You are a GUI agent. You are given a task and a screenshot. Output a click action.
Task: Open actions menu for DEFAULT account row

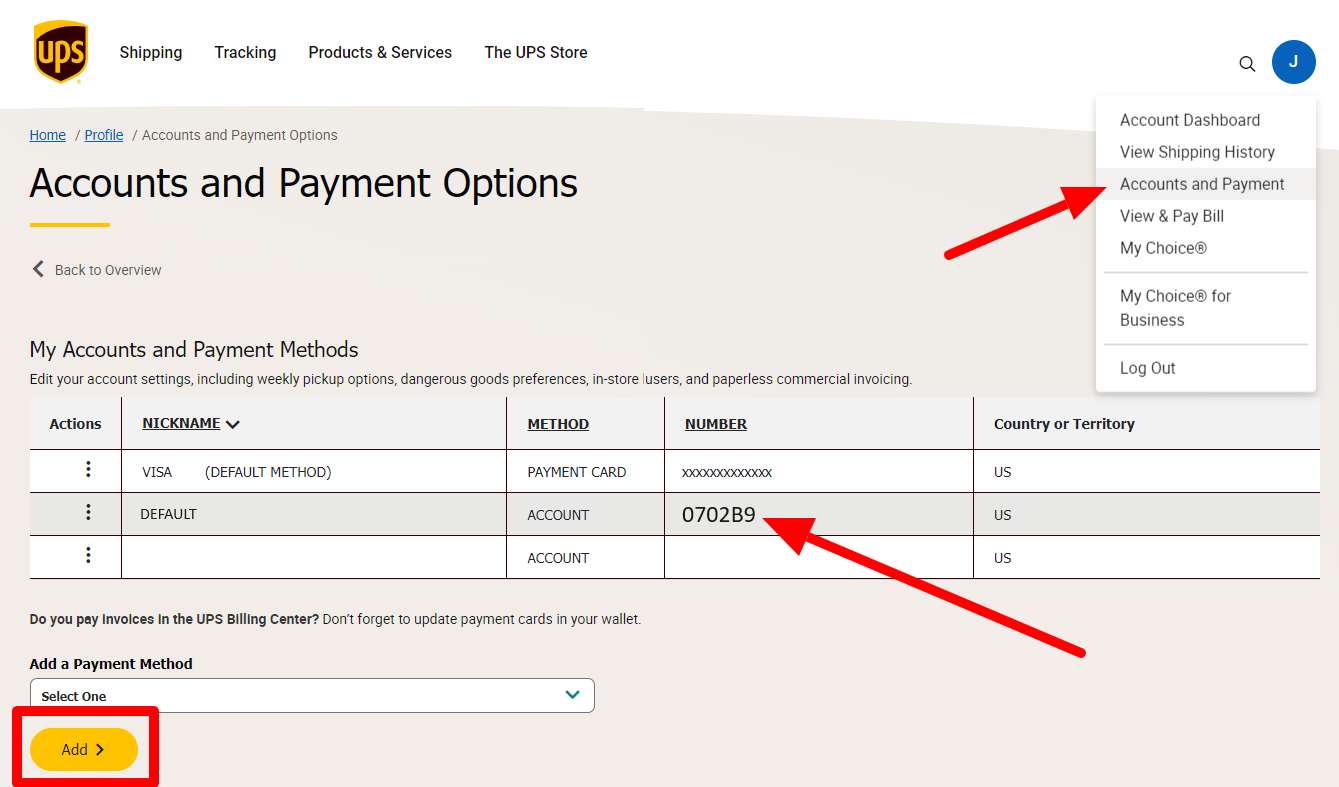[88, 513]
